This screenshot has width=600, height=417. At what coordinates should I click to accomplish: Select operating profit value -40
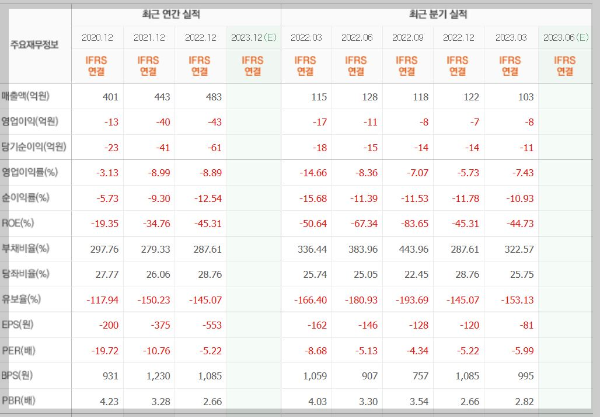click(163, 122)
